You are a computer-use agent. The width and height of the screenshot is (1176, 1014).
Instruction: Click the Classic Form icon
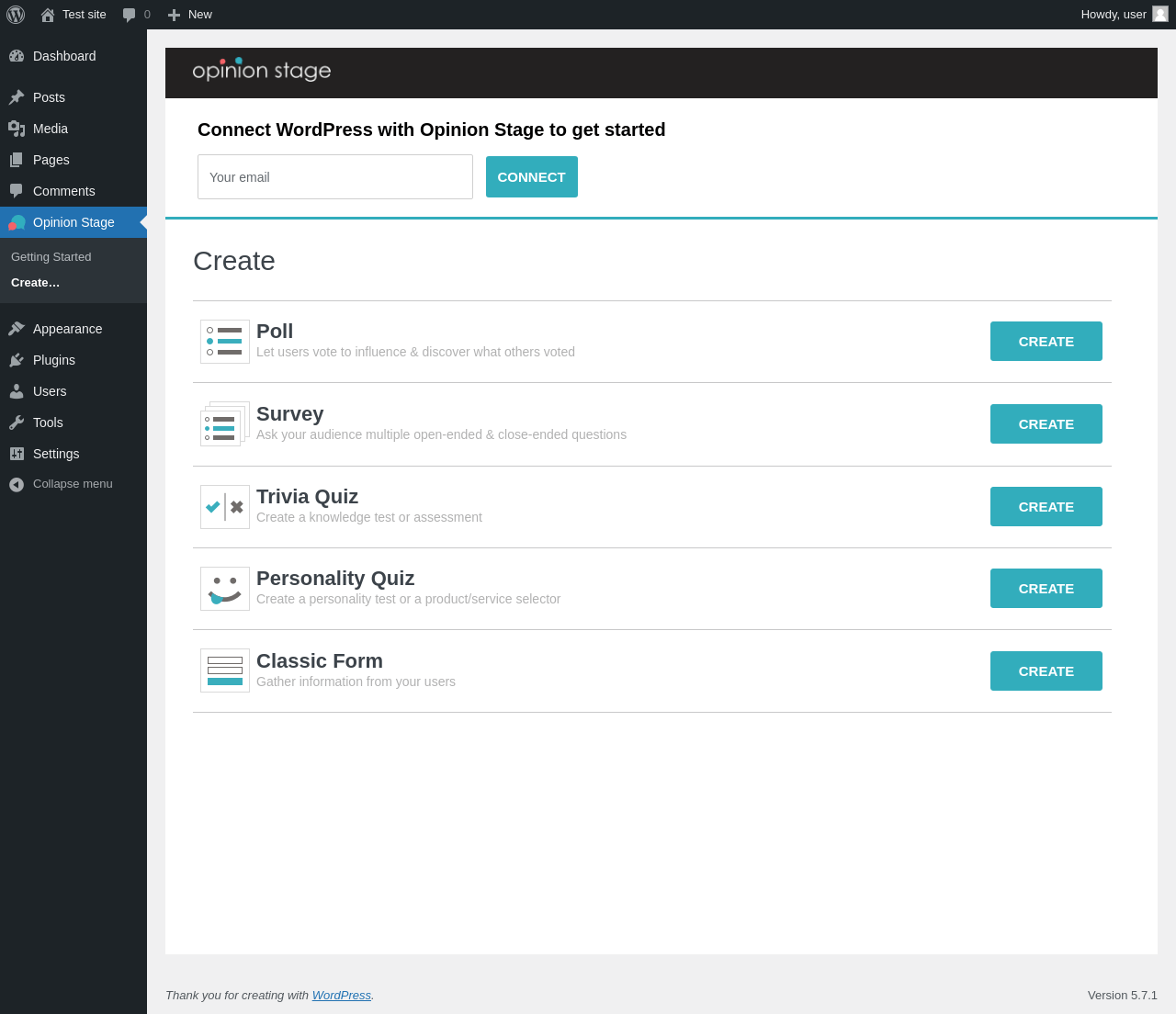point(225,670)
